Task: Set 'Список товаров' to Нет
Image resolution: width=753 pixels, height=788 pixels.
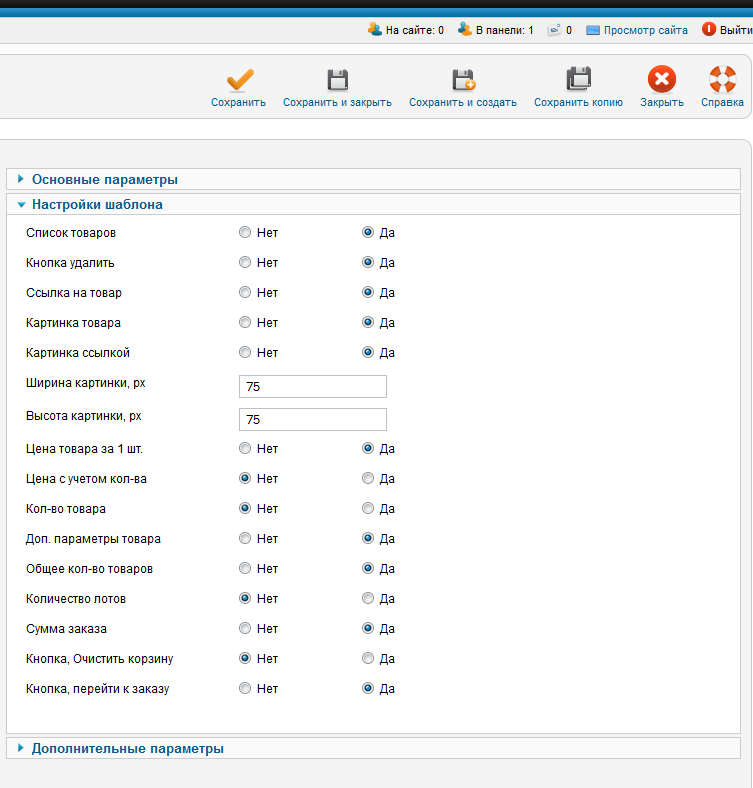Action: click(x=245, y=233)
